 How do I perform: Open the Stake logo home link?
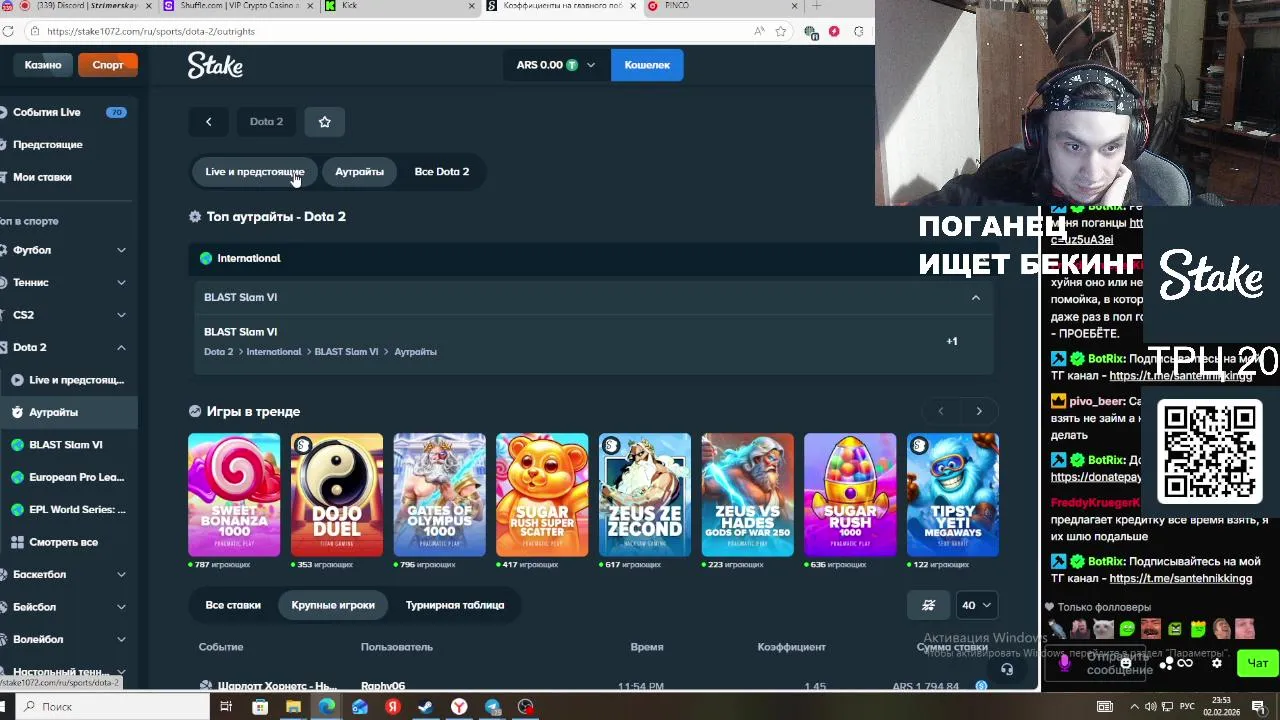pyautogui.click(x=215, y=65)
